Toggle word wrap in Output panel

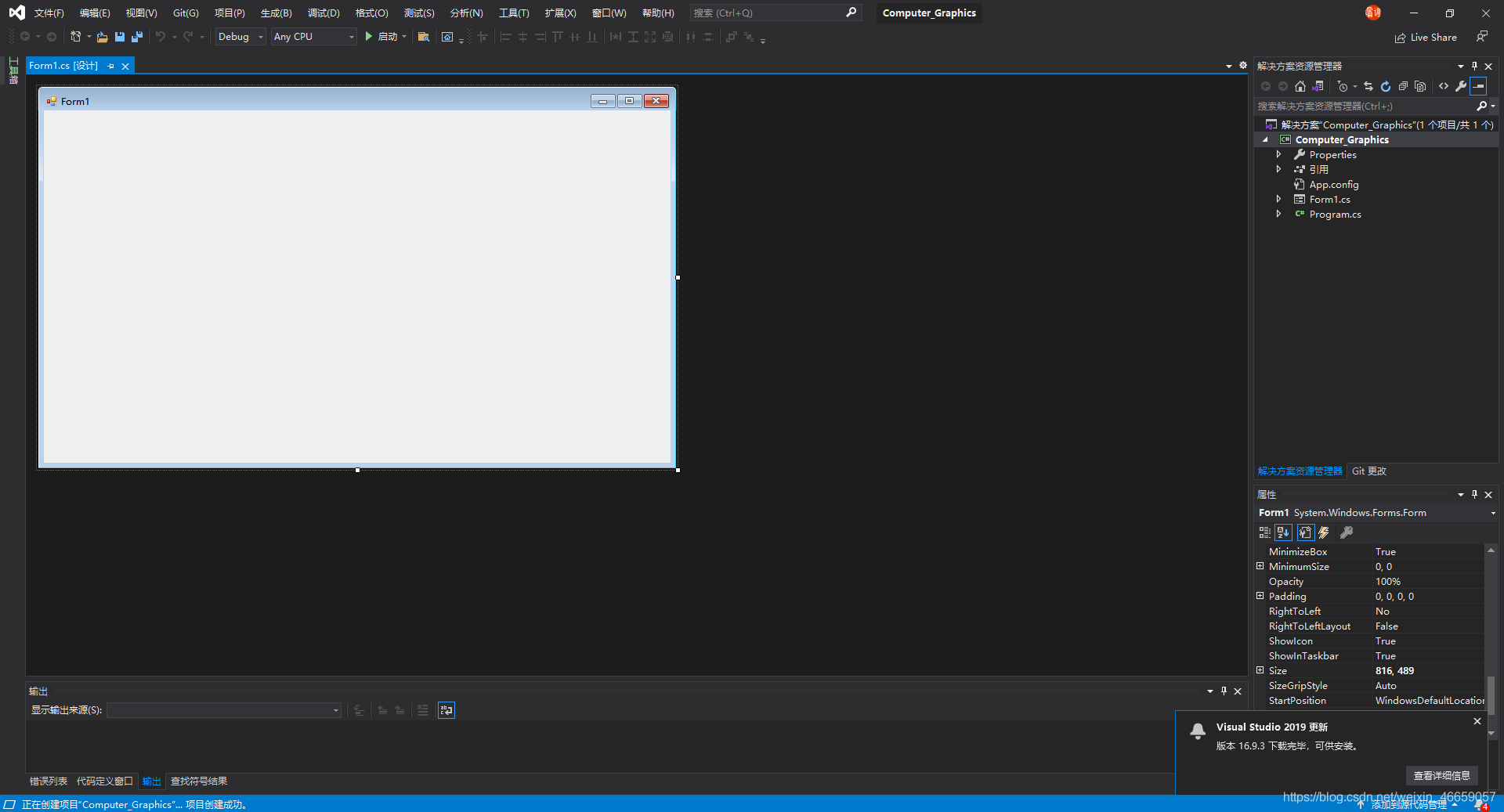pyautogui.click(x=446, y=710)
